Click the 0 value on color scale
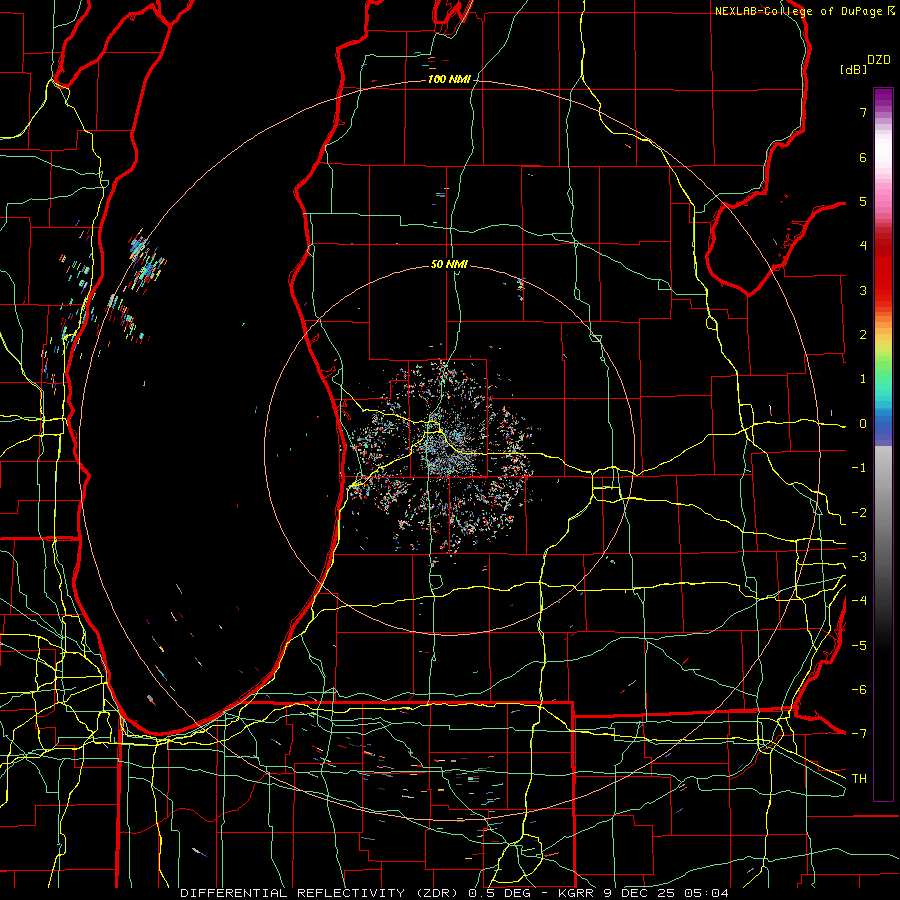This screenshot has height=900, width=900. point(863,424)
